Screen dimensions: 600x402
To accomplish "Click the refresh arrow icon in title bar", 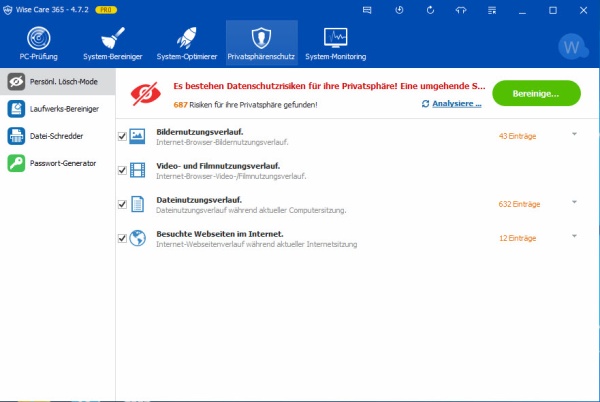I will tap(430, 10).
